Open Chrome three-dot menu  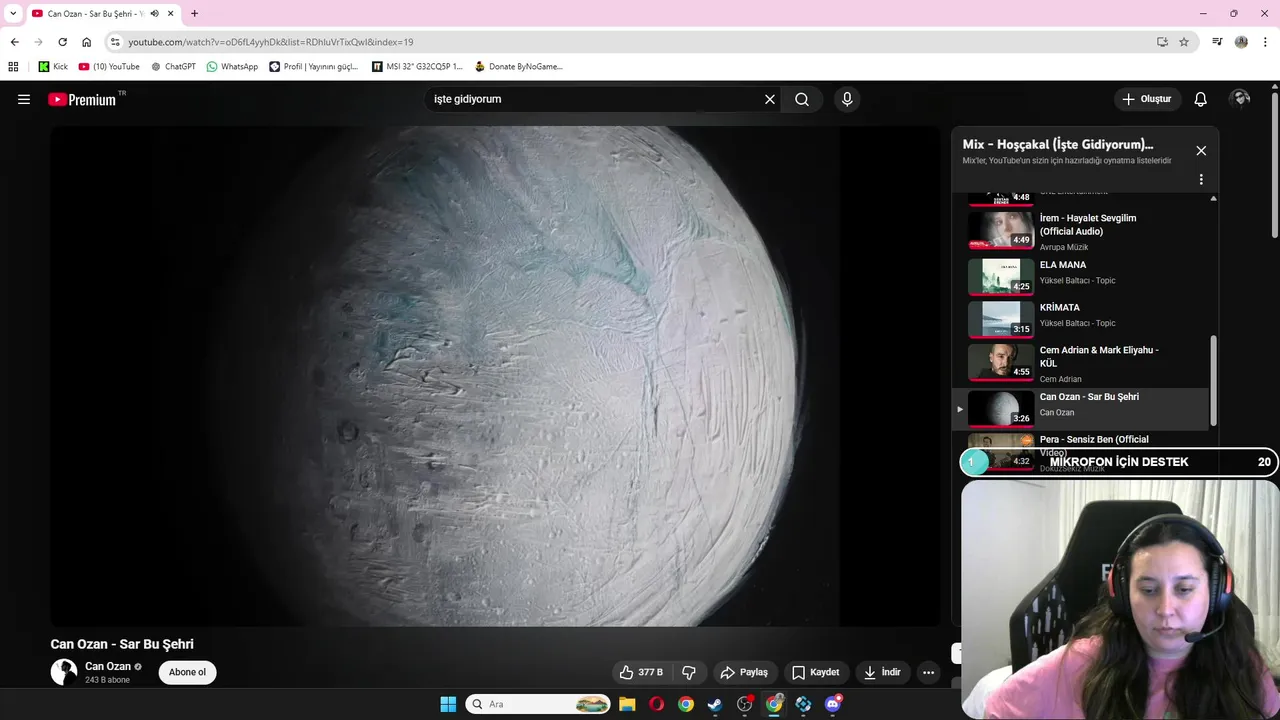pyautogui.click(x=1264, y=42)
